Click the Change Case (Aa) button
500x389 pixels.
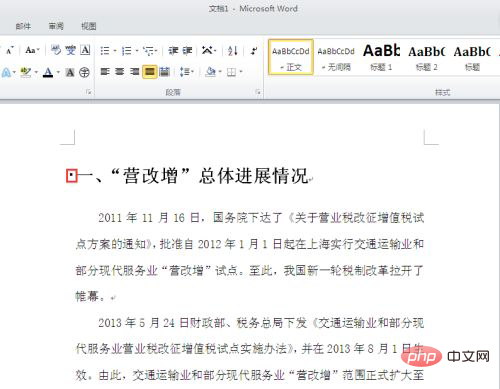30,51
